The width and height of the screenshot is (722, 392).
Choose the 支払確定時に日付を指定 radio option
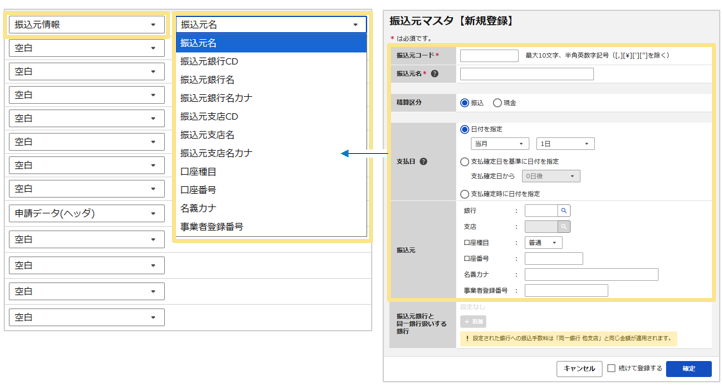coord(465,194)
